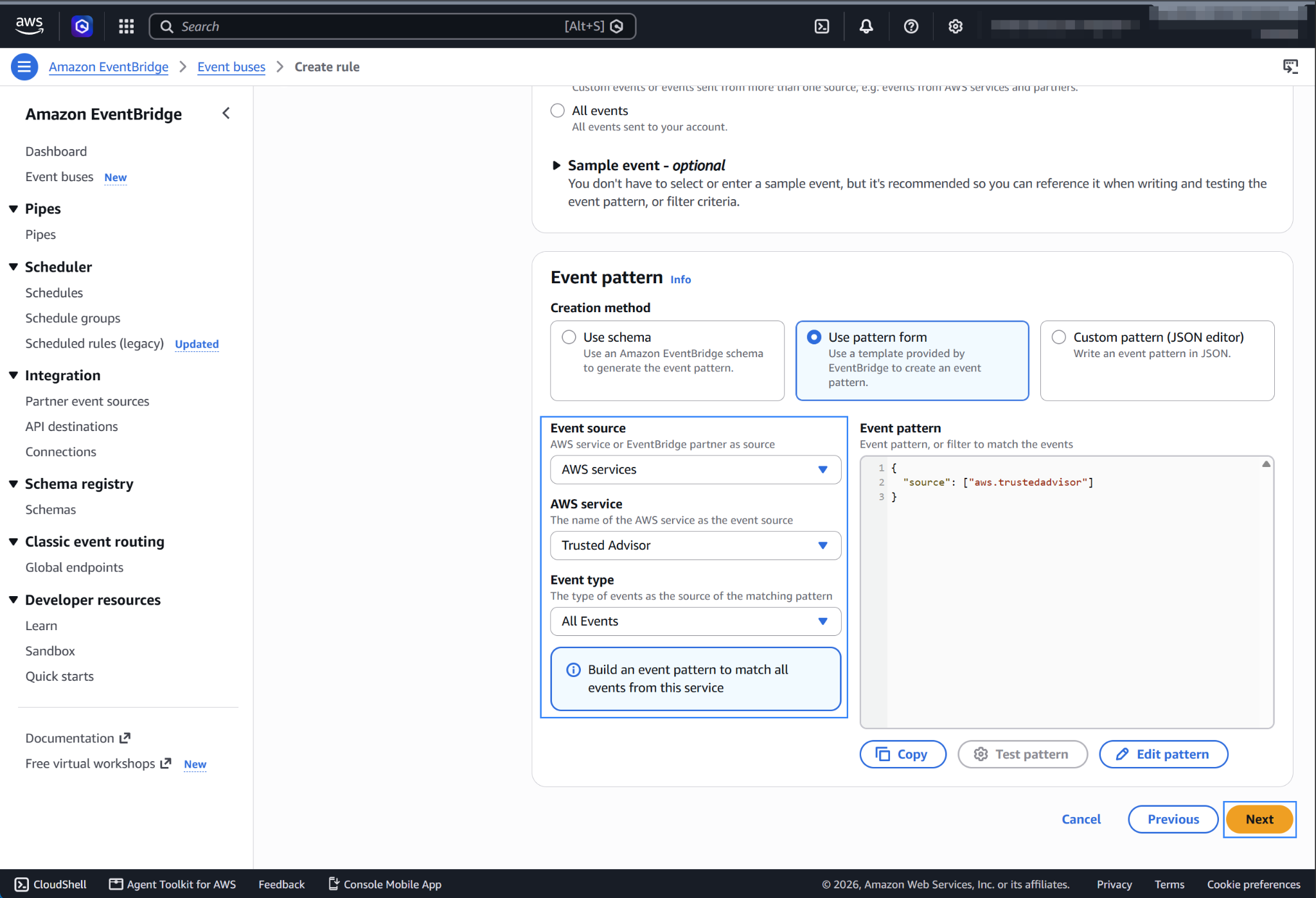The width and height of the screenshot is (1316, 898).
Task: Open the notifications bell
Action: 866,26
